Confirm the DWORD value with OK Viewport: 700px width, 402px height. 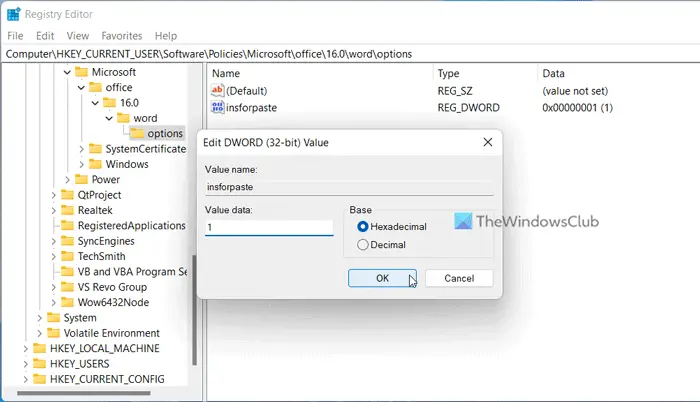pos(382,278)
